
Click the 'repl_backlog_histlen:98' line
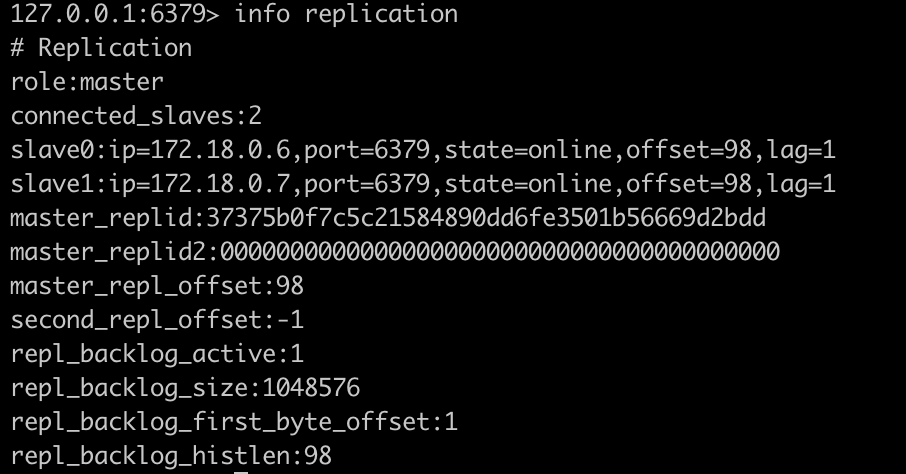pos(171,456)
